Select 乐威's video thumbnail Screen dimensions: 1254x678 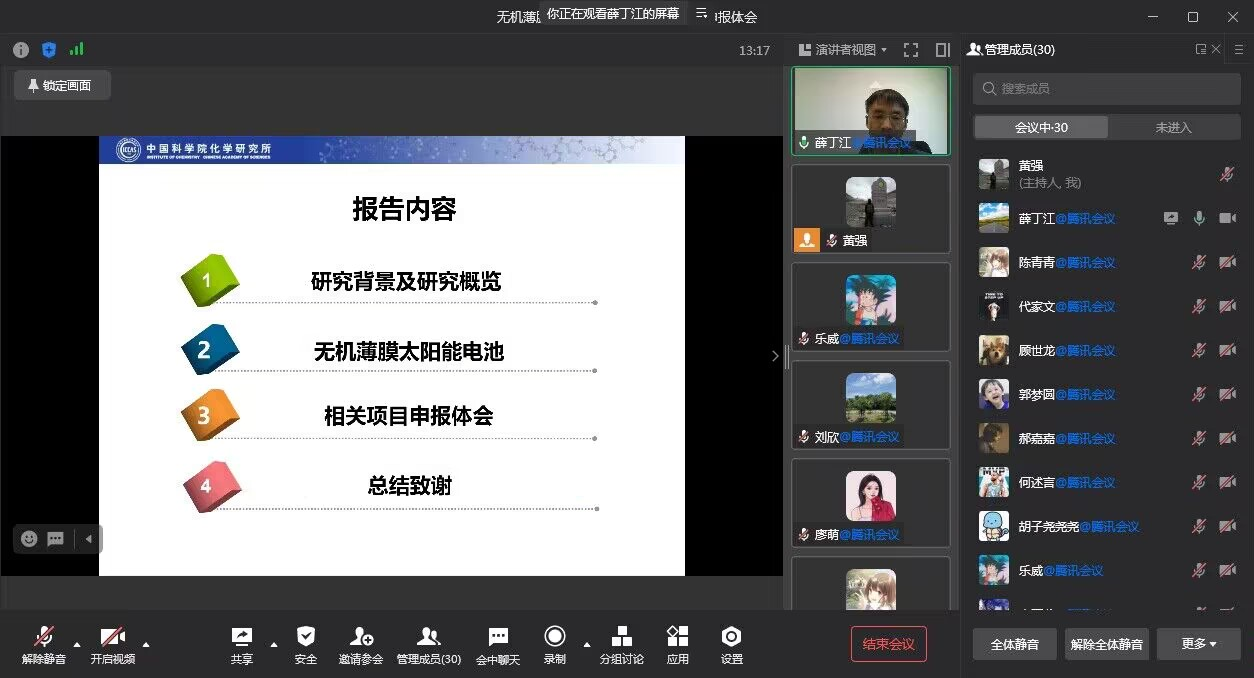[870, 307]
